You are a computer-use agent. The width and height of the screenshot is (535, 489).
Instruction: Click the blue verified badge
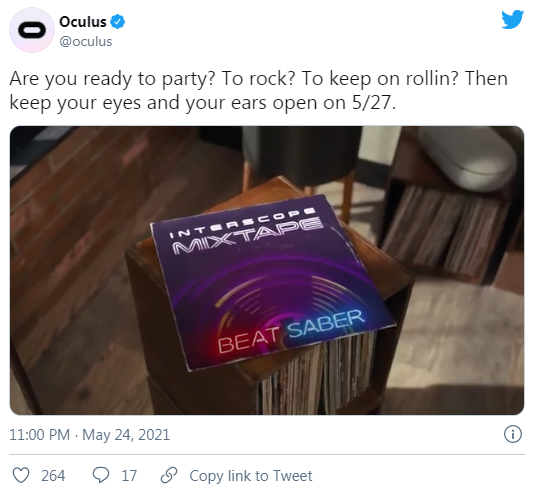(x=118, y=22)
